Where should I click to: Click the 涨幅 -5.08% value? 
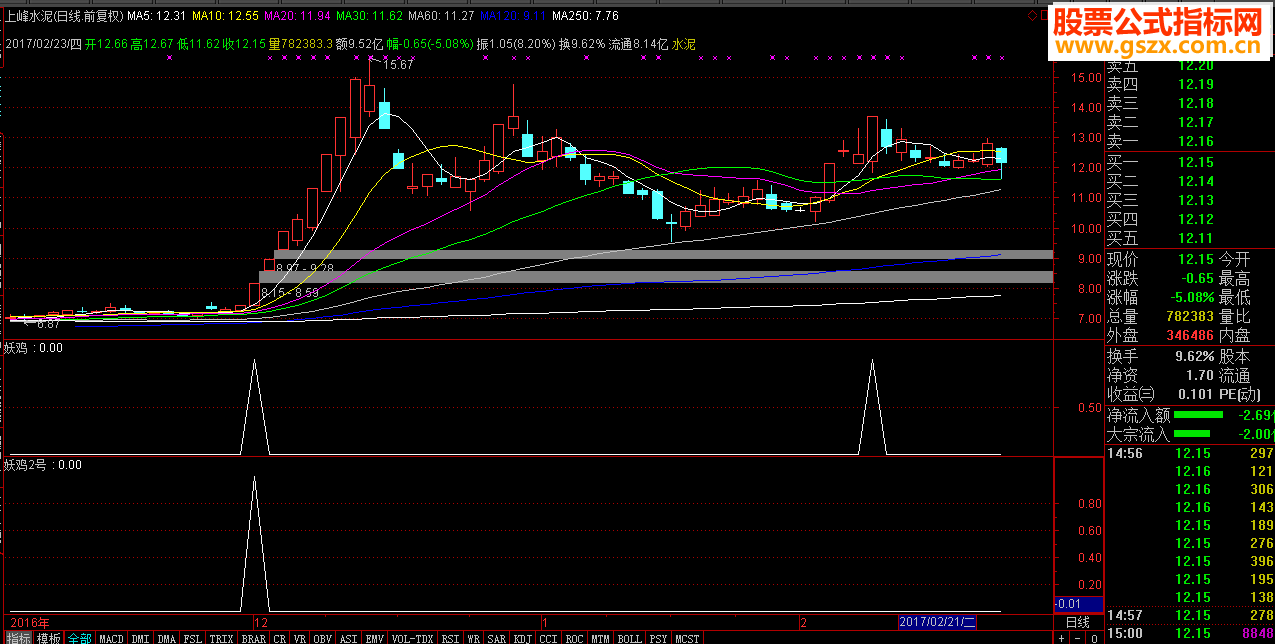1193,297
